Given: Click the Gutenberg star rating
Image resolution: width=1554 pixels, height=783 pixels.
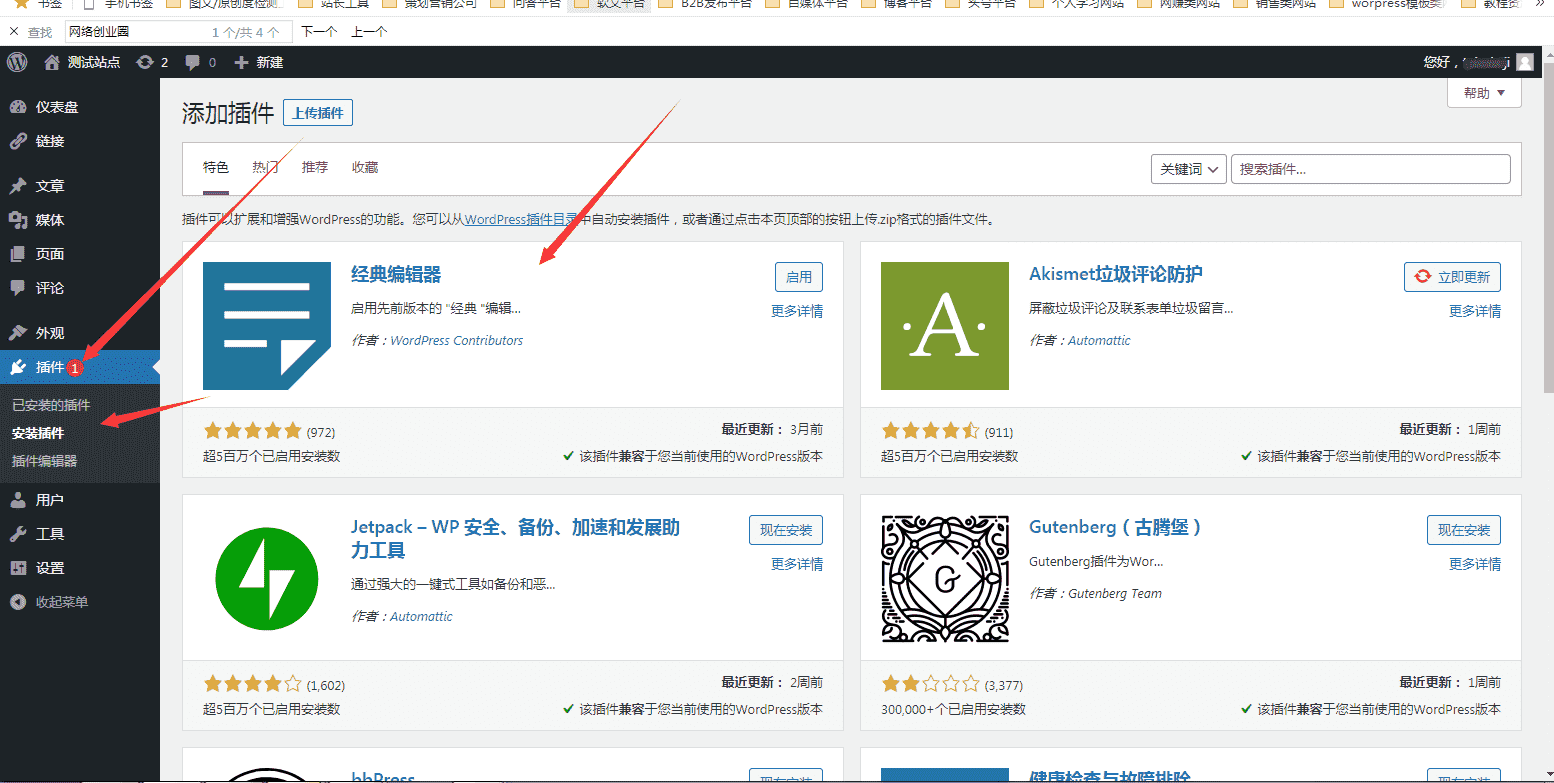Looking at the screenshot, I should (x=930, y=684).
